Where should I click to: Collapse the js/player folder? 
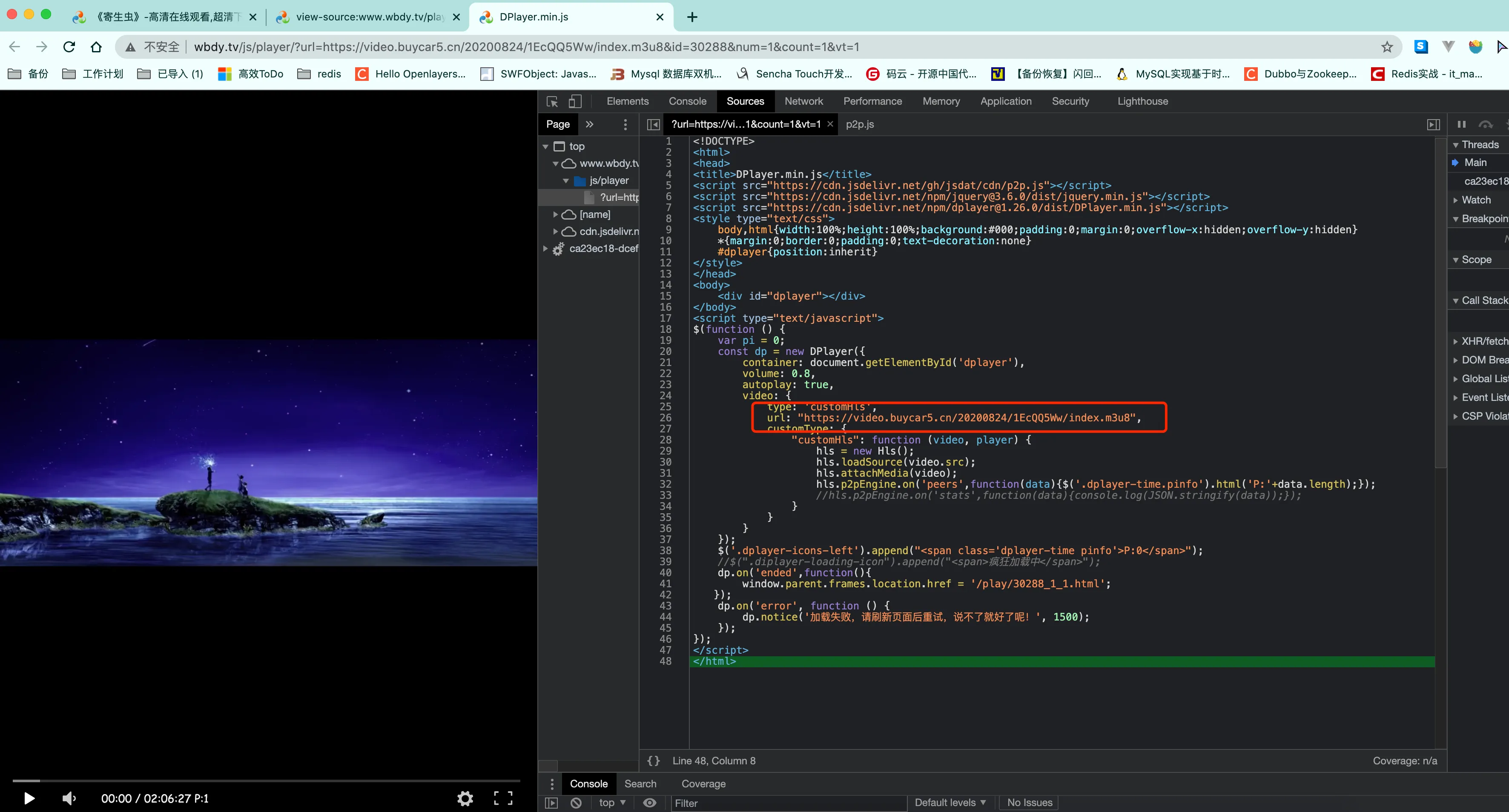tap(566, 180)
